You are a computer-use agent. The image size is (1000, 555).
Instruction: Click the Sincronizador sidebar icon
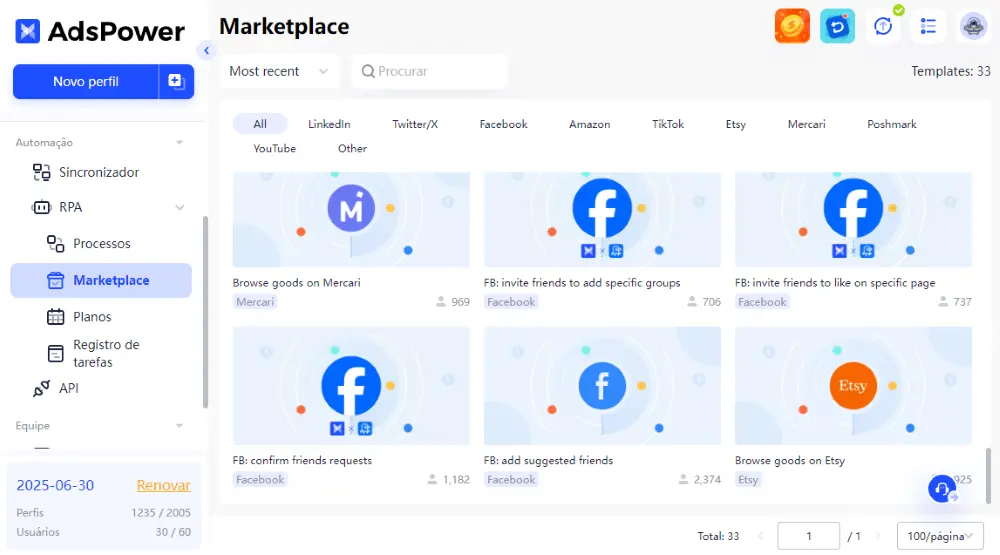click(x=41, y=172)
